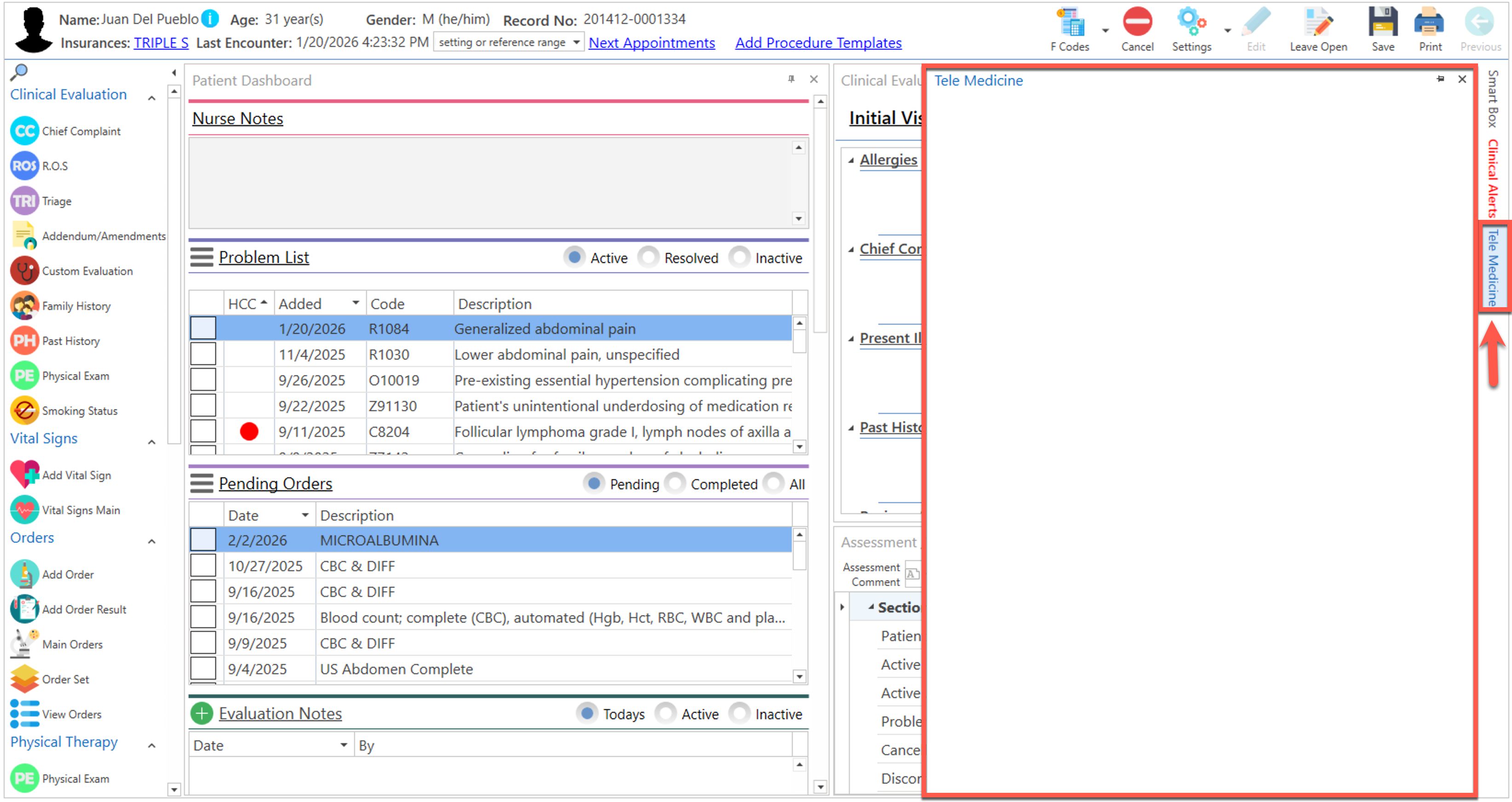Open the setting or reference range dropdown
This screenshot has width=1512, height=802.
click(x=576, y=42)
